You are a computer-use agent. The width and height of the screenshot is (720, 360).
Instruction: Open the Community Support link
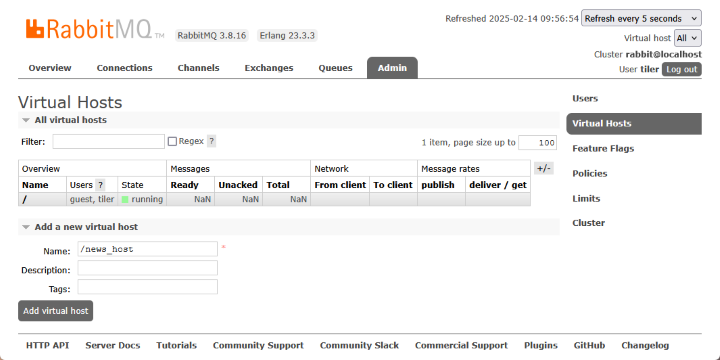pos(258,345)
